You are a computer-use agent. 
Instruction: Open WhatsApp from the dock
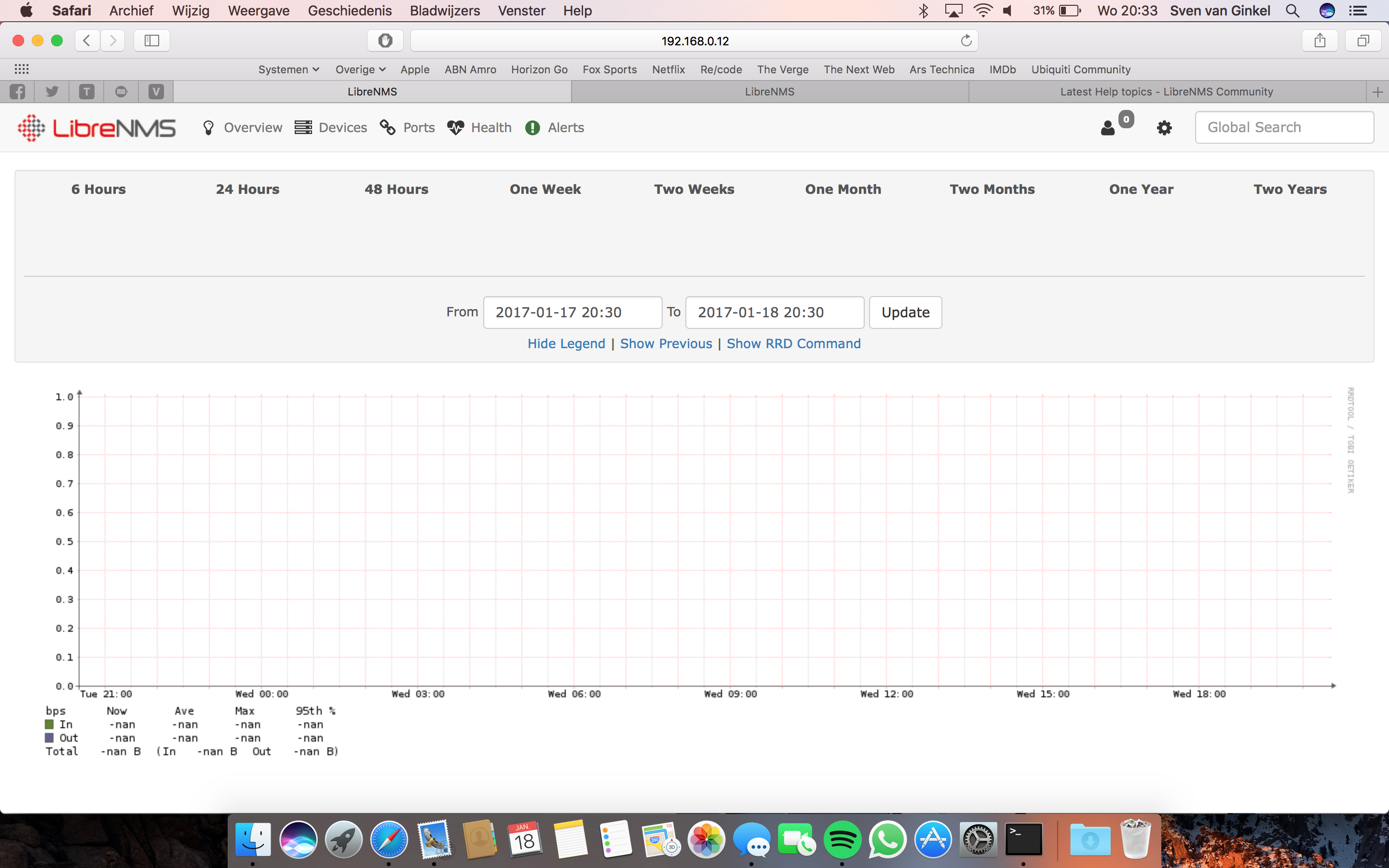(x=887, y=840)
